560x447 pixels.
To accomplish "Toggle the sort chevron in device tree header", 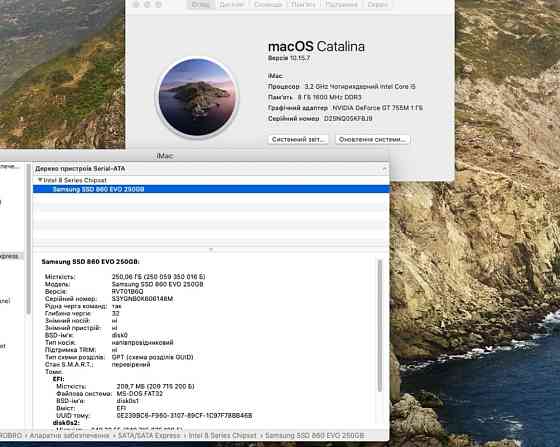I will (384, 169).
